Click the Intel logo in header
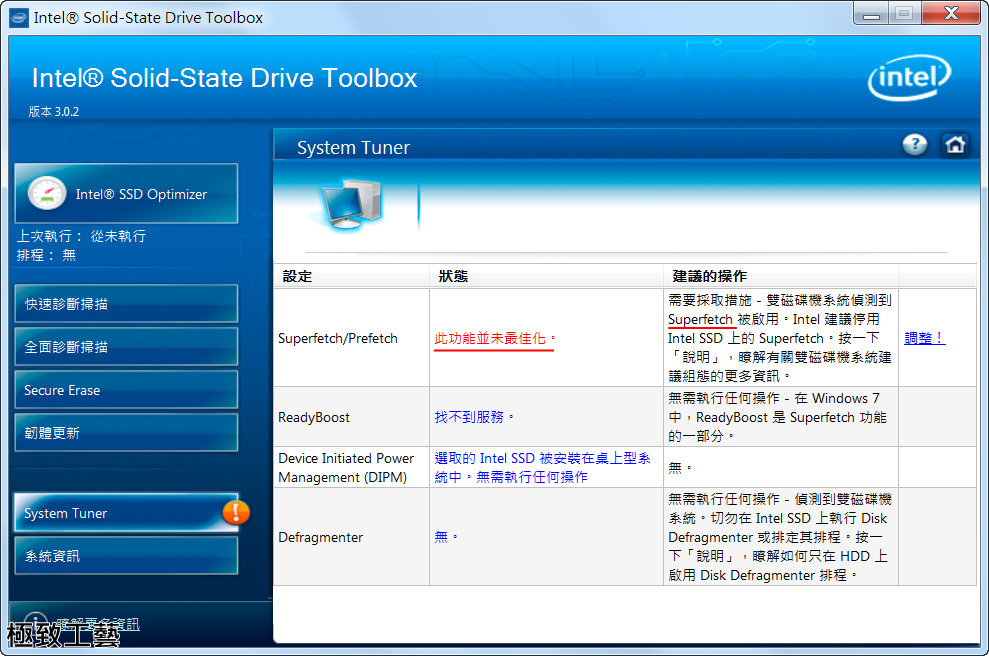 tap(910, 78)
